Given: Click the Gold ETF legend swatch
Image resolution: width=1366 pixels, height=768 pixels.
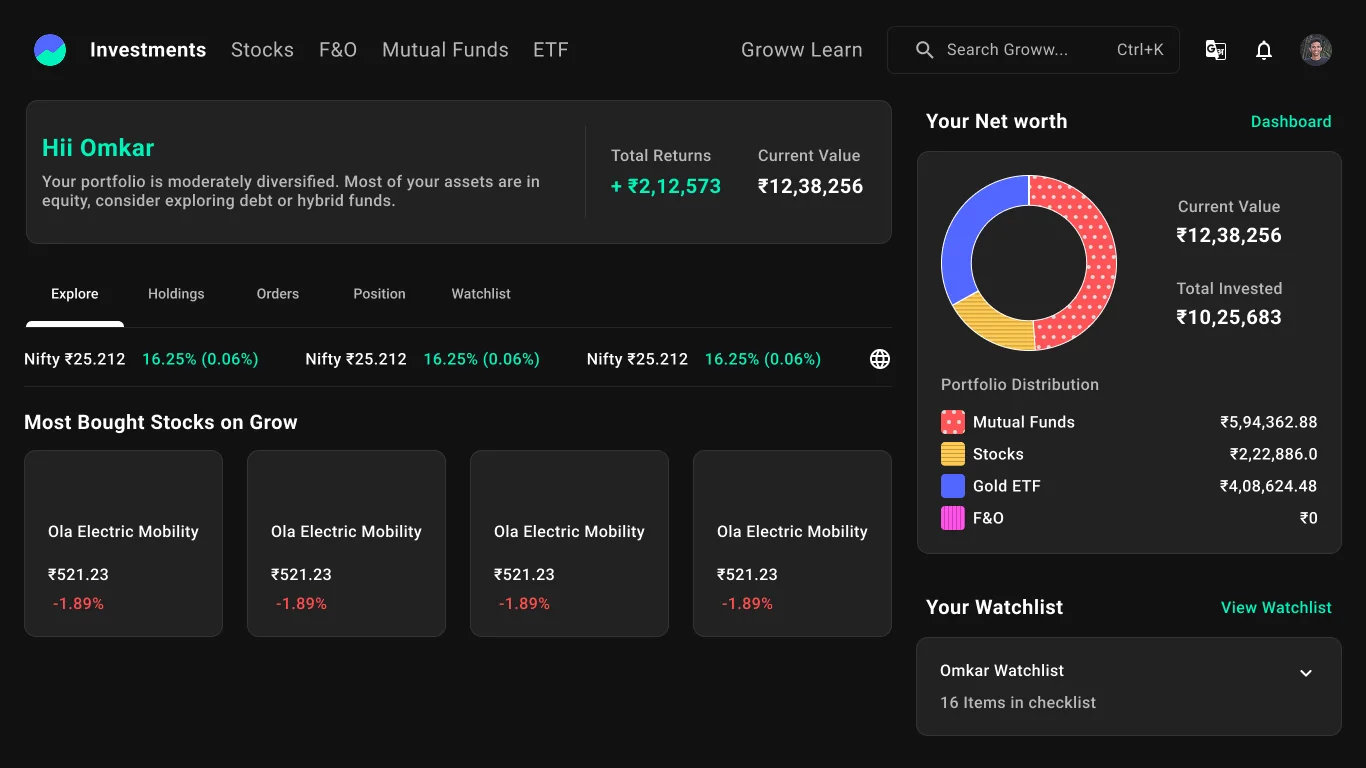Looking at the screenshot, I should (x=953, y=486).
